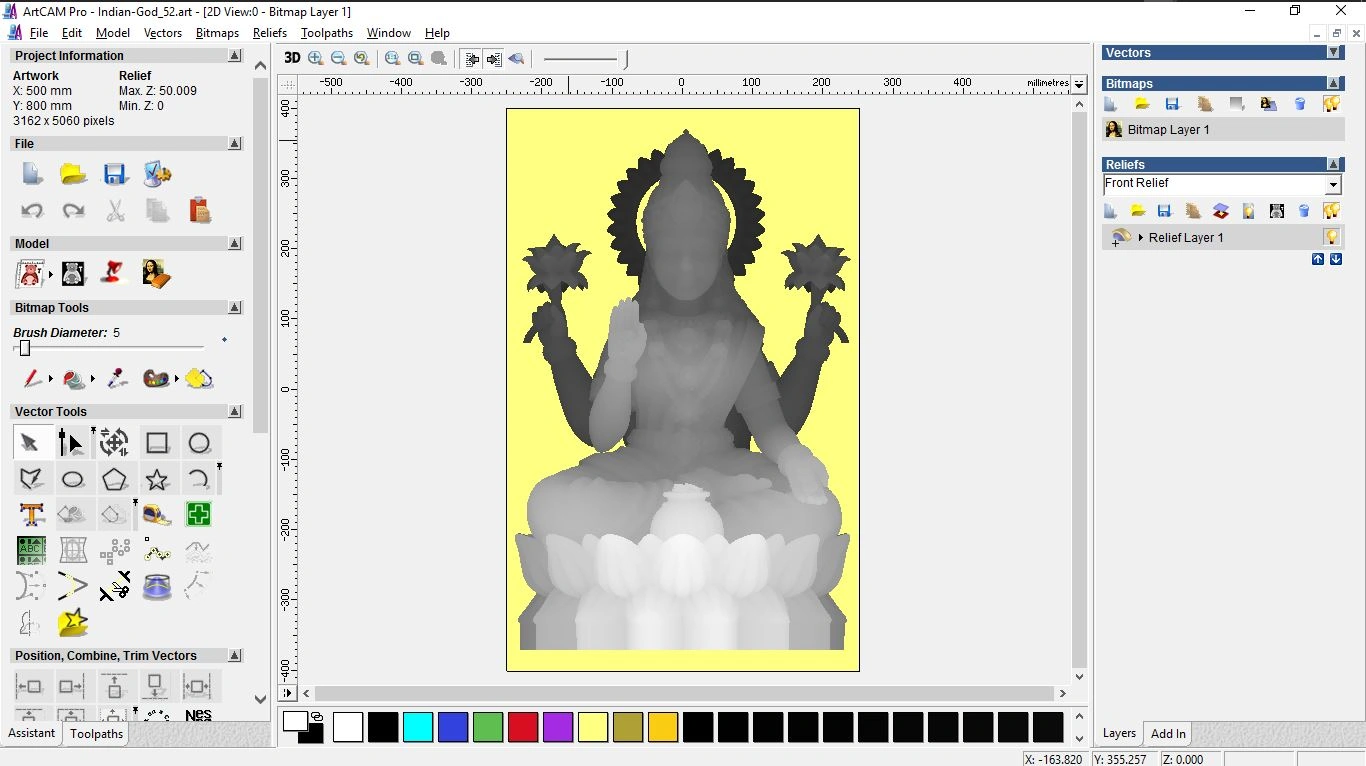The image size is (1366, 766).
Task: Toggle all bitmap layers visibility bulbs
Action: (1332, 103)
